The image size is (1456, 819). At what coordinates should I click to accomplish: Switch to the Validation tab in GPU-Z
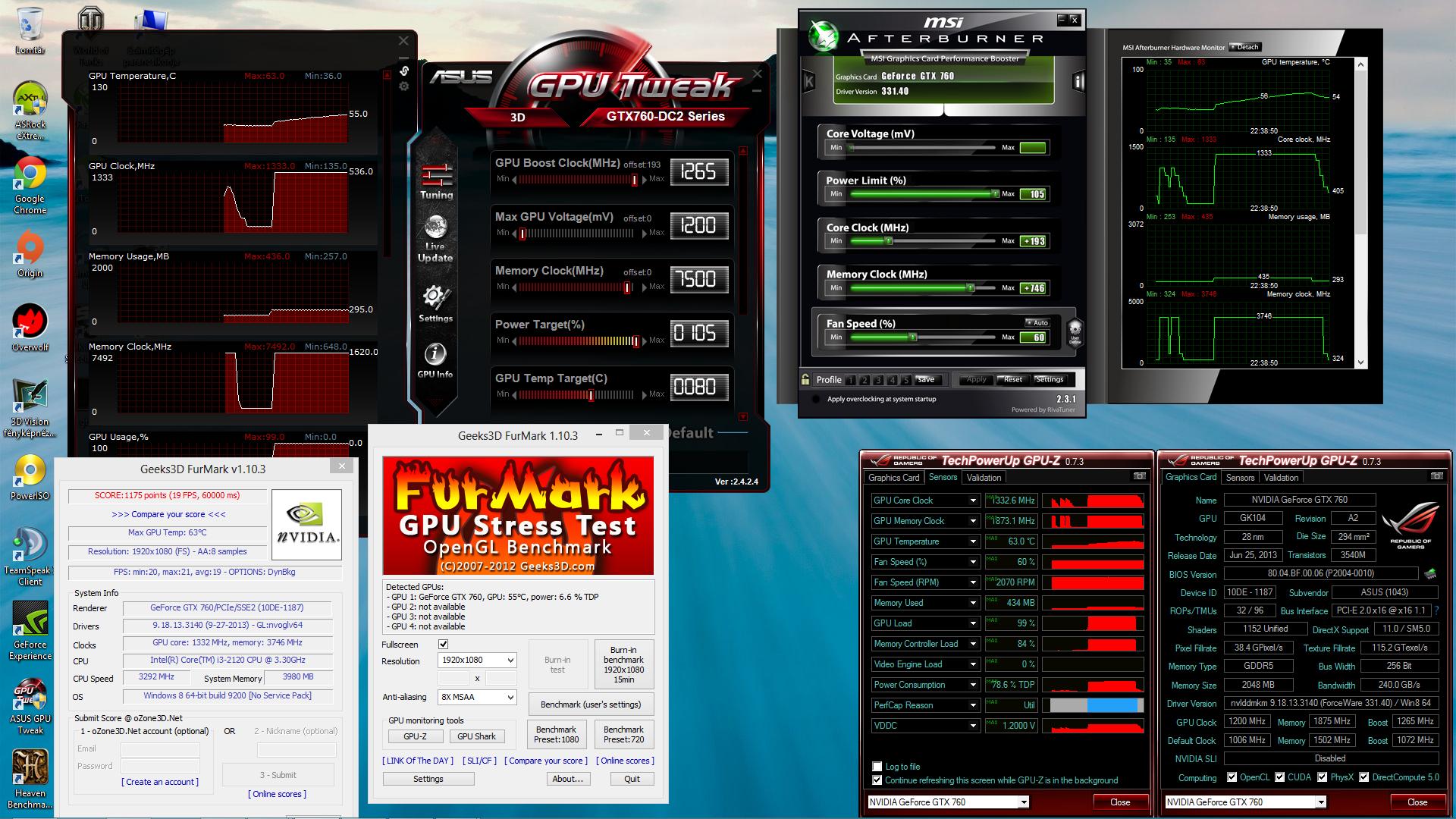pyautogui.click(x=1281, y=478)
